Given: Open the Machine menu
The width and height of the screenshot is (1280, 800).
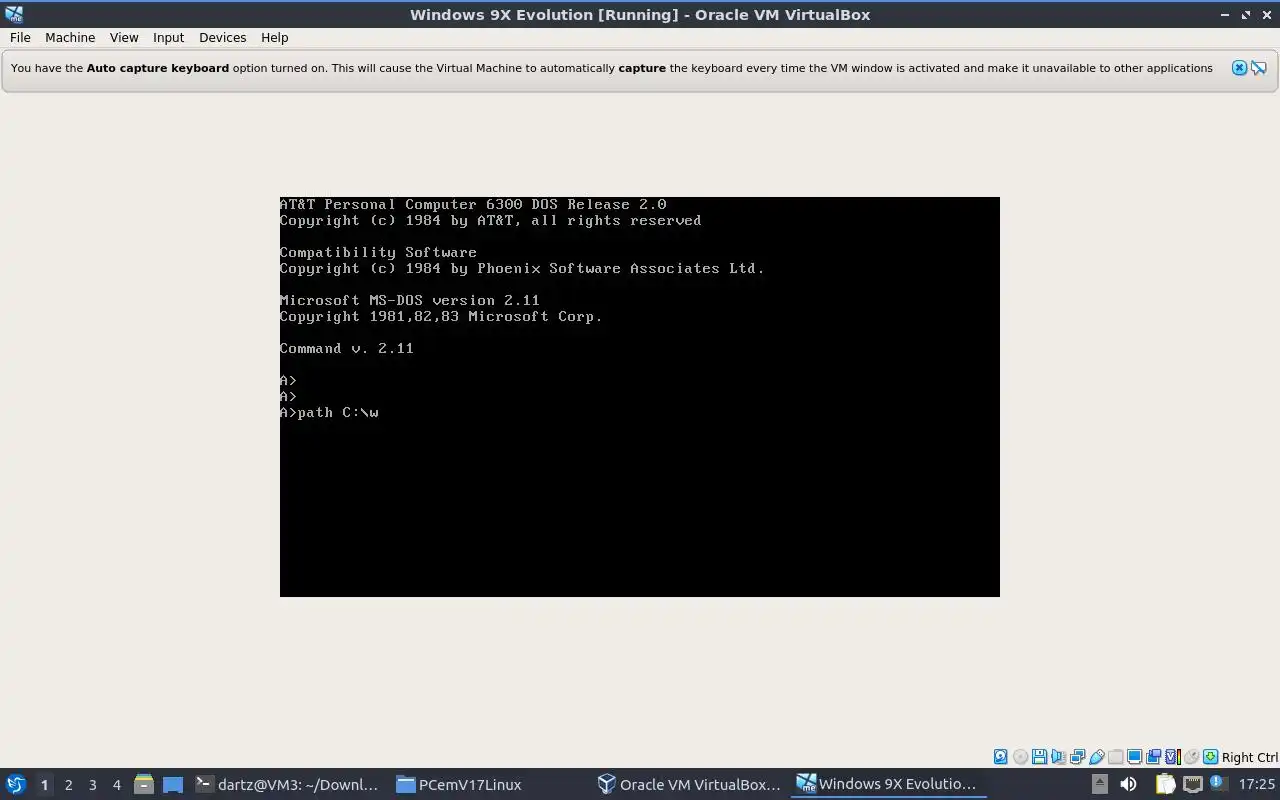Looking at the screenshot, I should click(70, 37).
